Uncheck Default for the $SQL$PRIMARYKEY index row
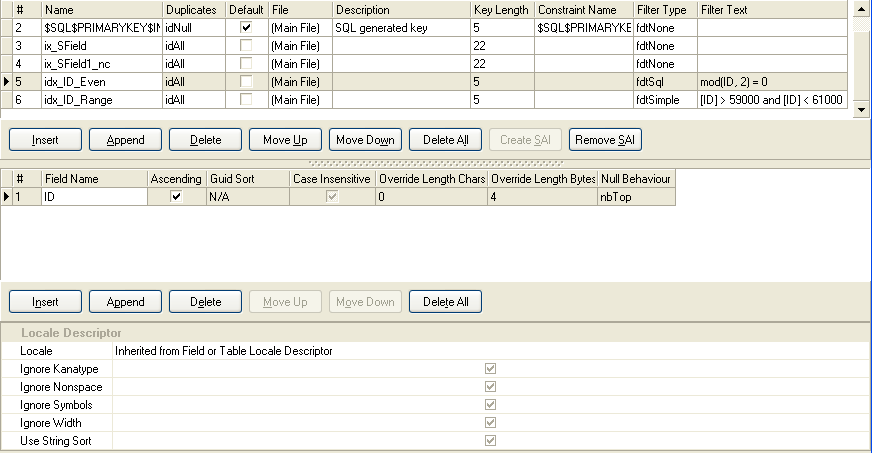This screenshot has height=453, width=872. point(246,28)
